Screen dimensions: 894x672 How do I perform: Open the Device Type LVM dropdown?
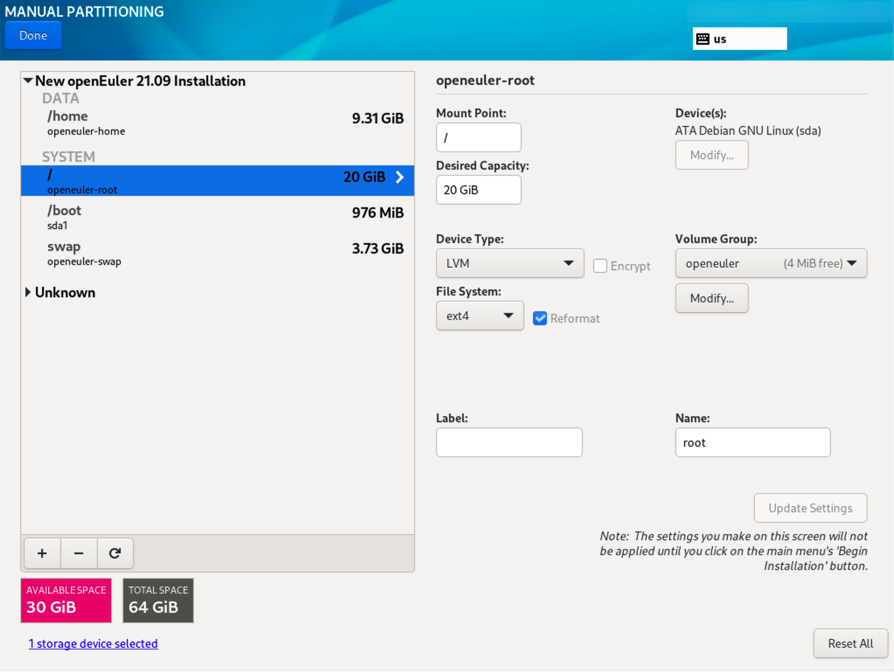(510, 263)
